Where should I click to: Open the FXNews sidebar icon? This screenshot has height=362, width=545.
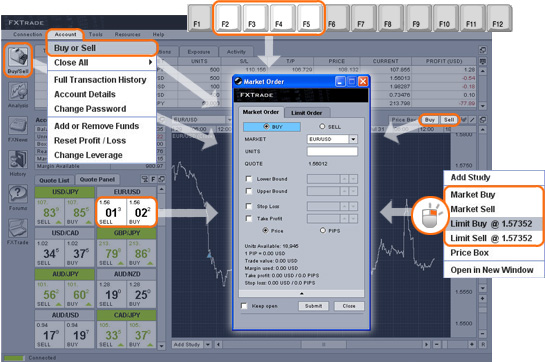18,129
